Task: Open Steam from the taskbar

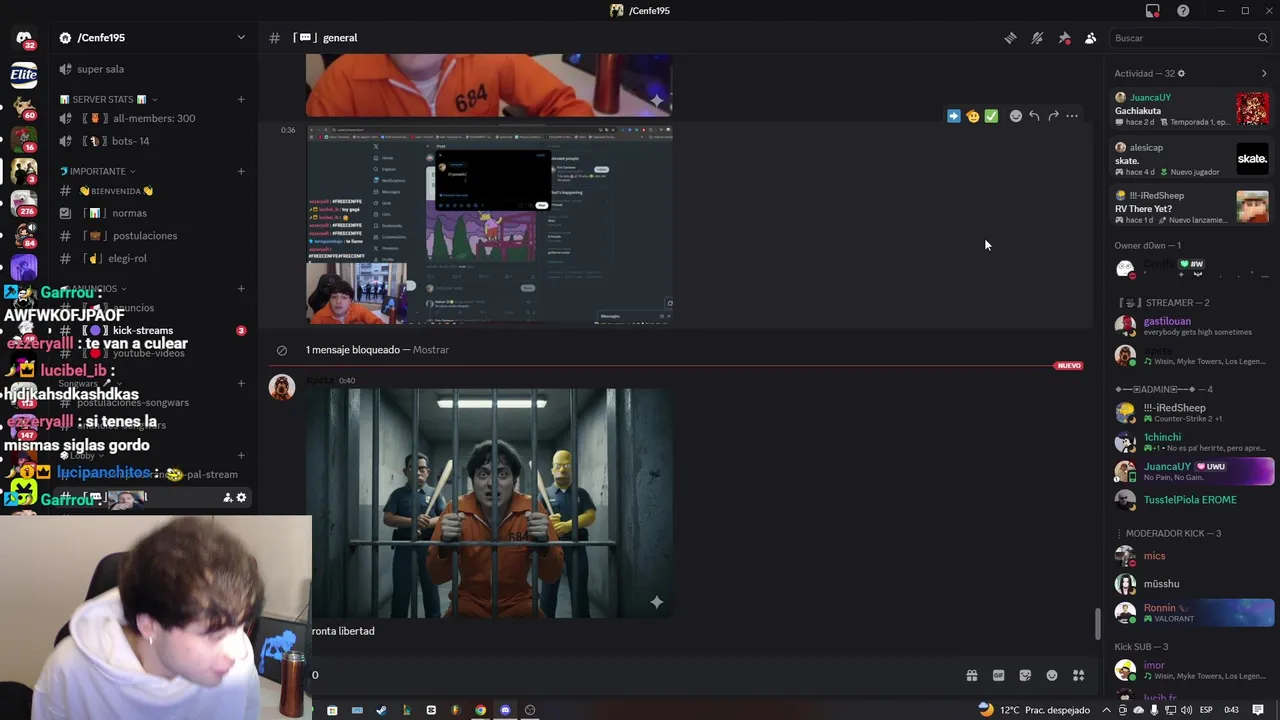Action: tap(381, 710)
